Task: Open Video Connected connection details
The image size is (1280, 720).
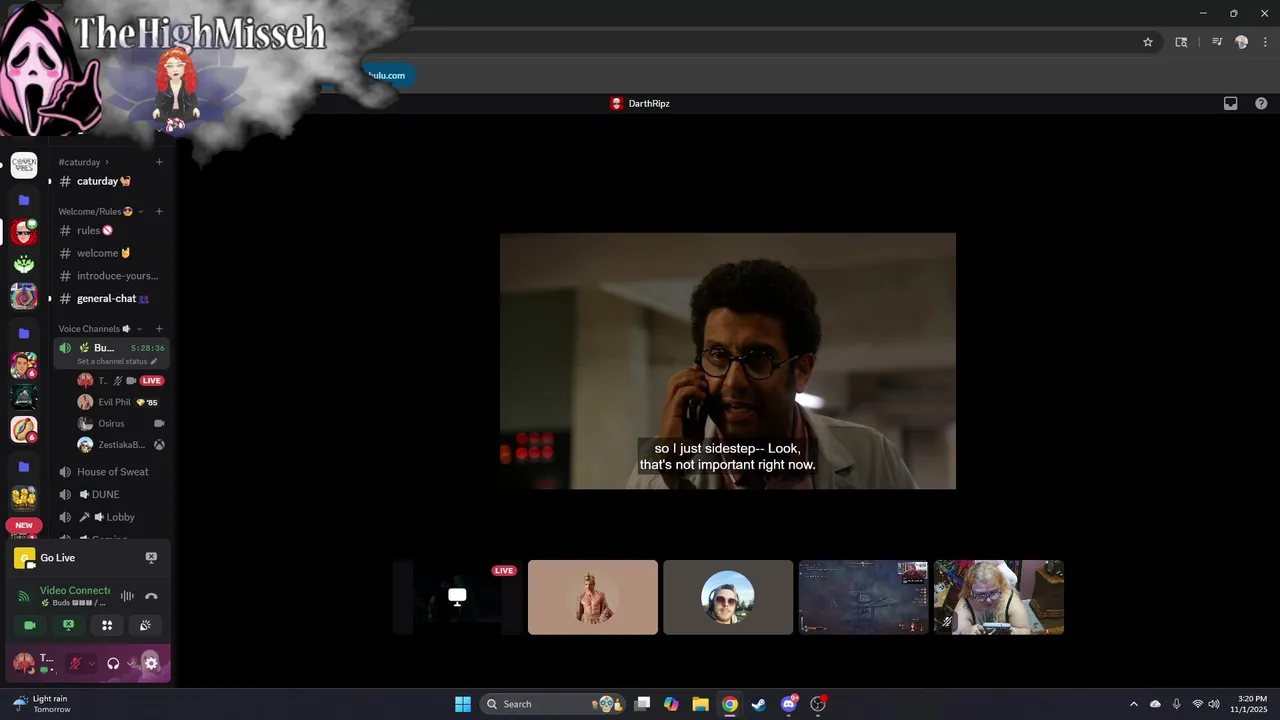Action: click(74, 591)
